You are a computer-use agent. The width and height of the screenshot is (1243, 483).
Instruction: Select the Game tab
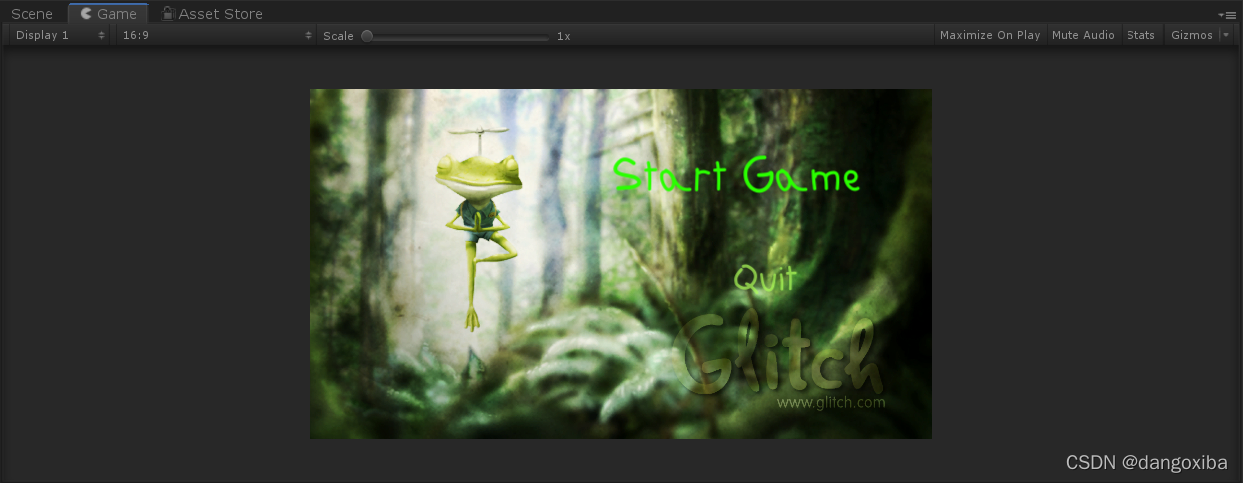pyautogui.click(x=108, y=14)
